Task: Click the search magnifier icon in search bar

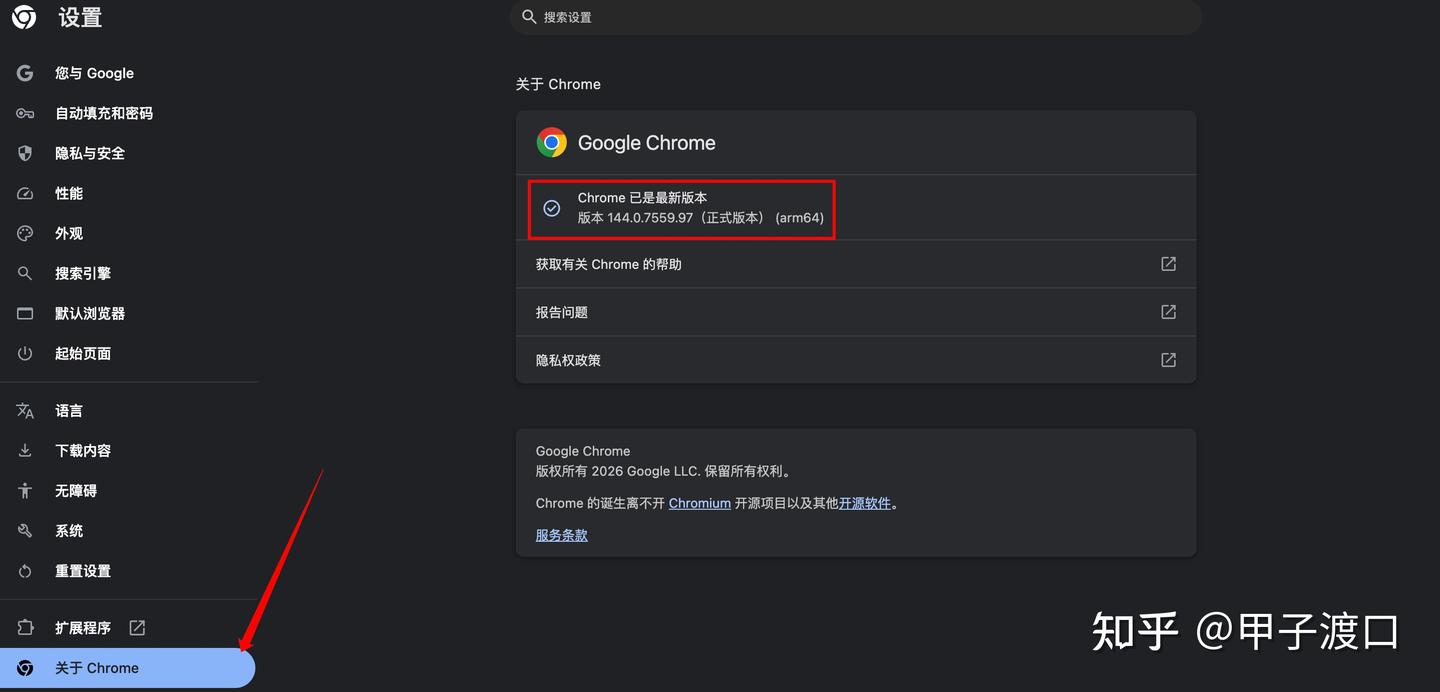Action: (529, 17)
